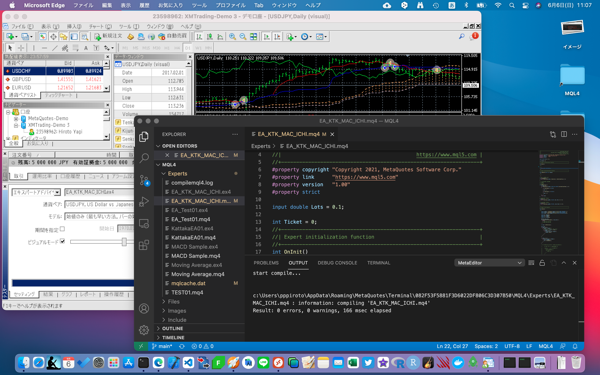600x375 pixels.
Task: Click MetaTrader zoom out chart icon
Action: pyautogui.click(x=243, y=37)
